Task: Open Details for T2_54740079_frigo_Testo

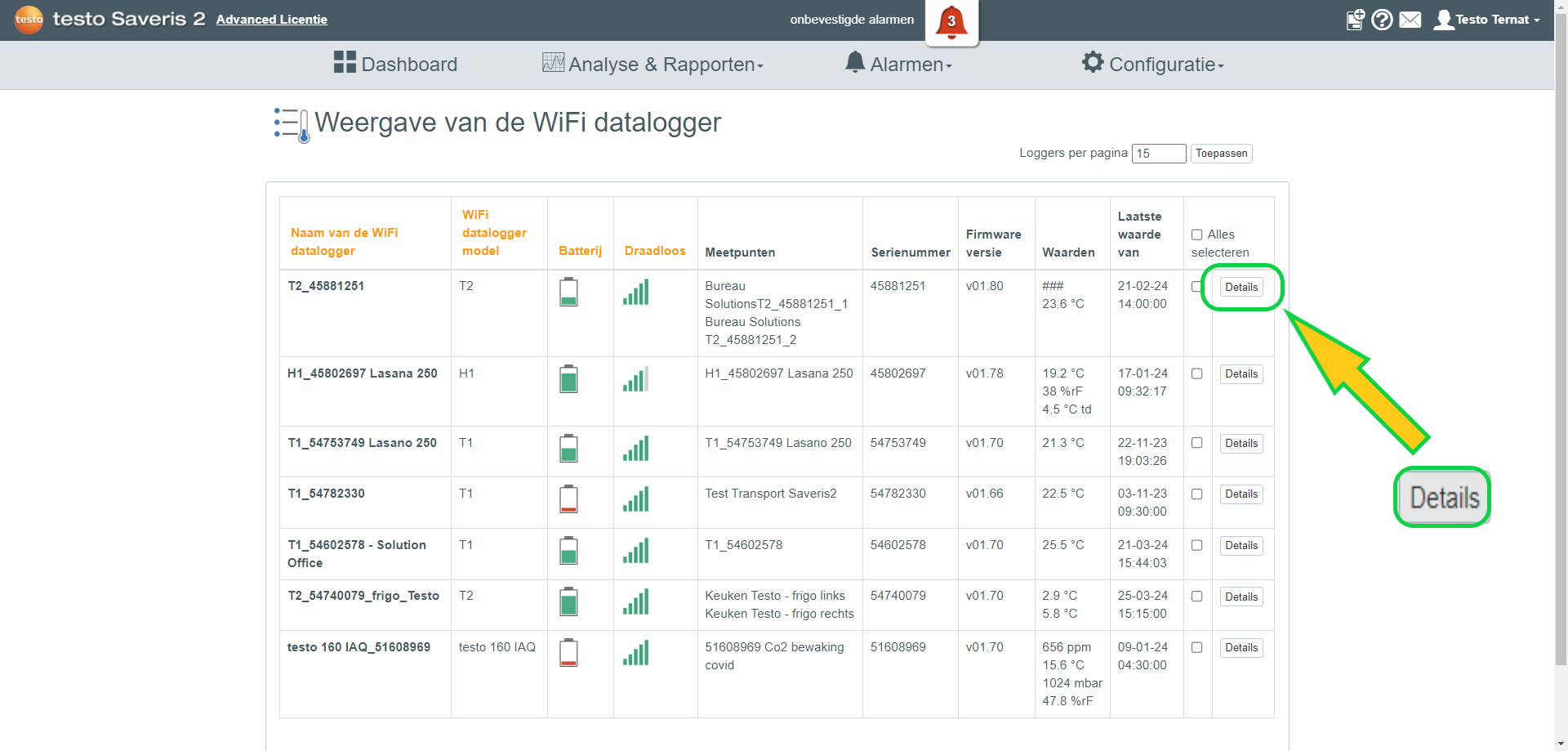Action: [x=1241, y=597]
